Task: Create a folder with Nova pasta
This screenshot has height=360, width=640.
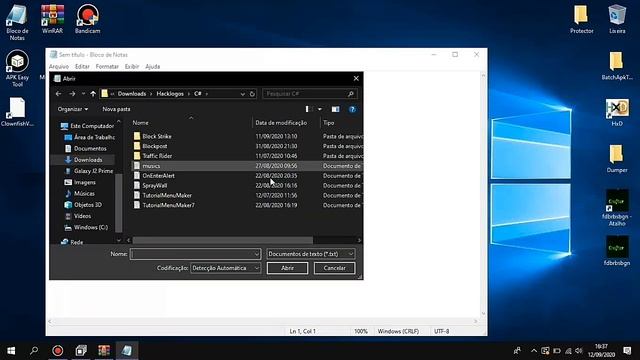Action: 116,109
